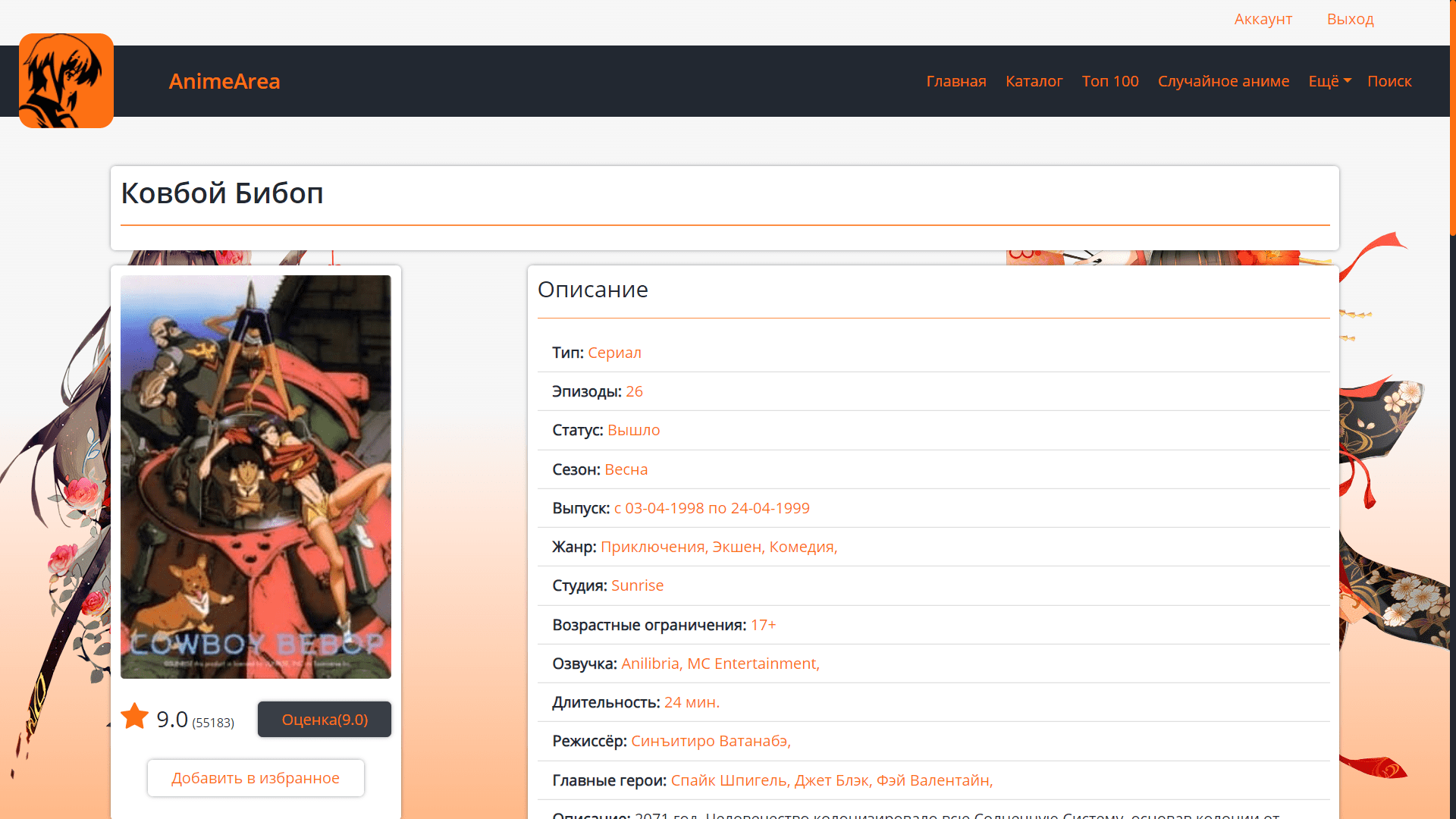Open the Каталог menu item
The height and width of the screenshot is (819, 1456).
1034,81
